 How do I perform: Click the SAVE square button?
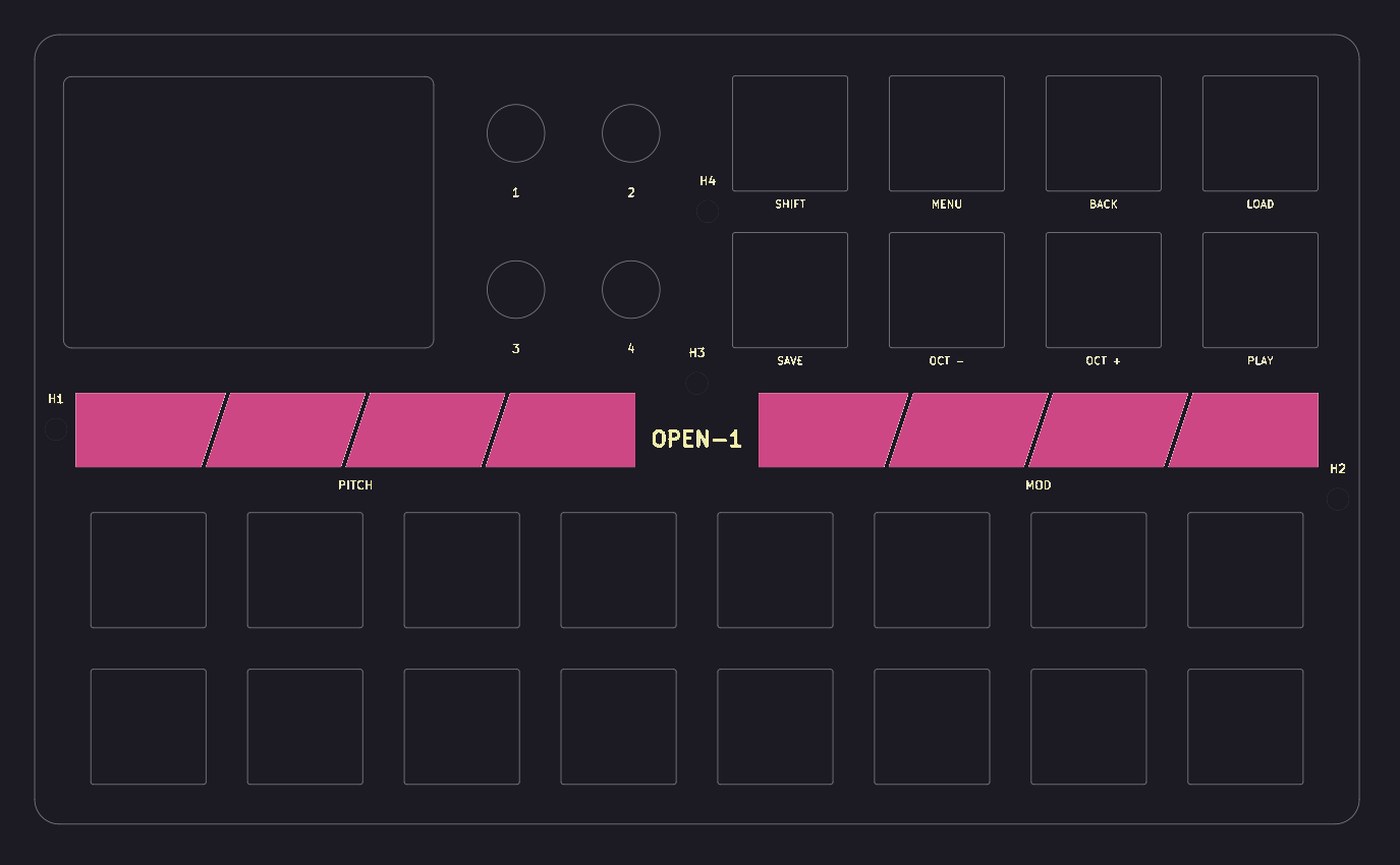pyautogui.click(x=790, y=290)
